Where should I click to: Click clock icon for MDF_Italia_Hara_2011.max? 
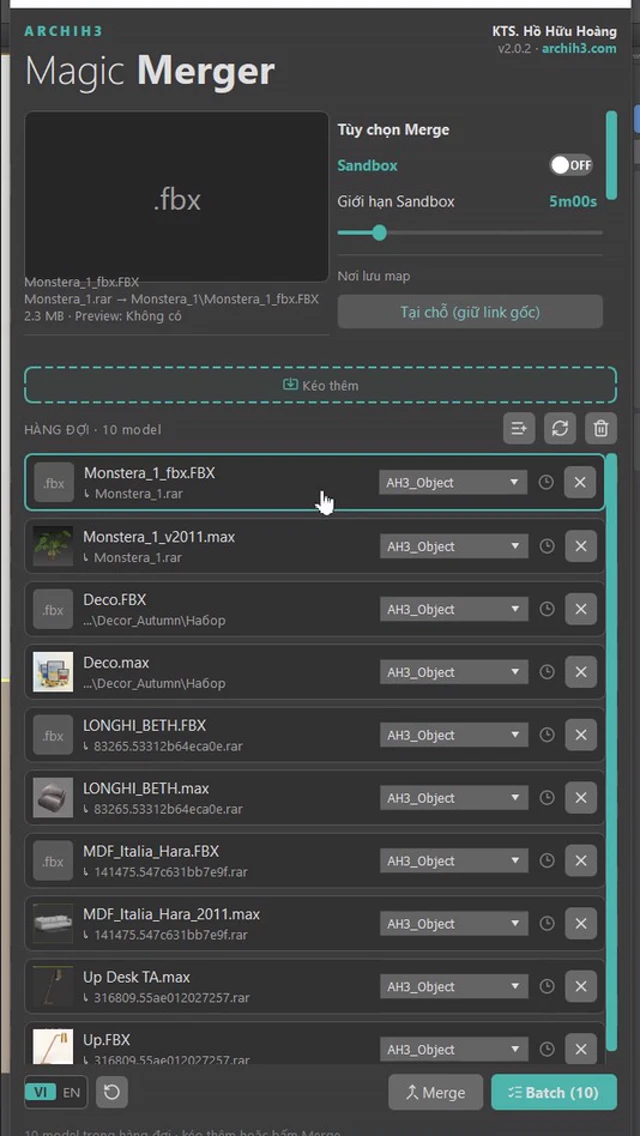click(x=547, y=924)
